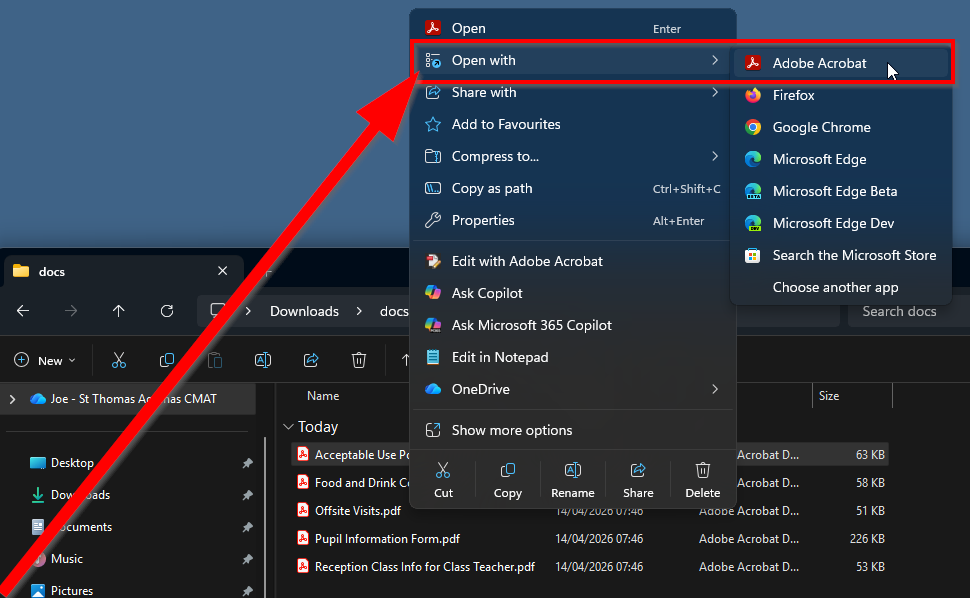Collapse the Today group

pyautogui.click(x=289, y=427)
